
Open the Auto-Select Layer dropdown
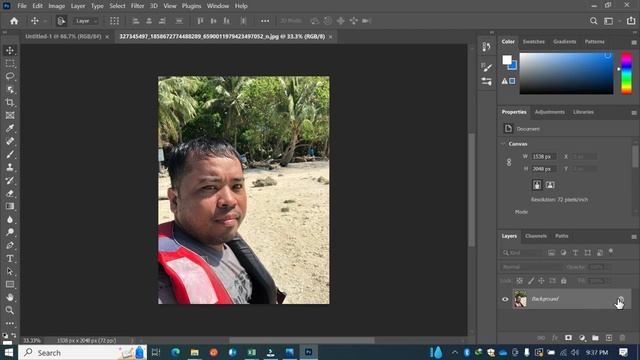(86, 21)
